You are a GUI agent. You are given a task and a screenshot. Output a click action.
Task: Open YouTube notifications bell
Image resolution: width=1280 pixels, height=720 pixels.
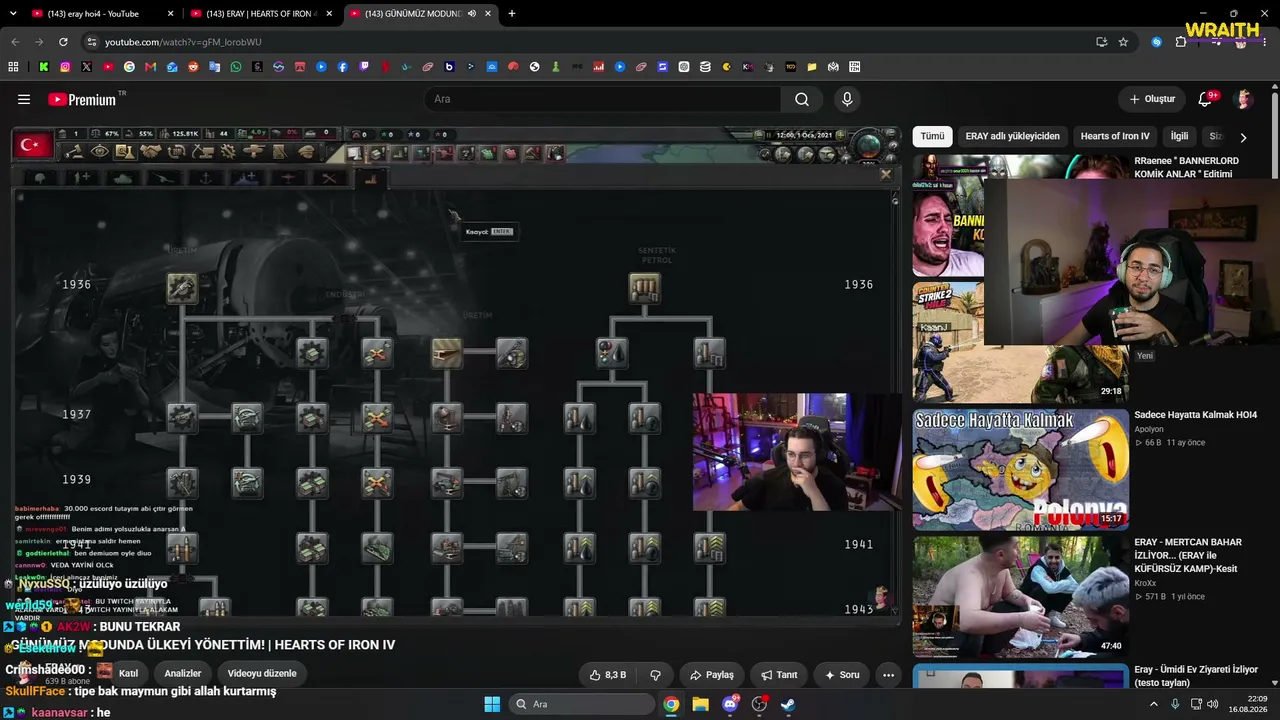1205,99
